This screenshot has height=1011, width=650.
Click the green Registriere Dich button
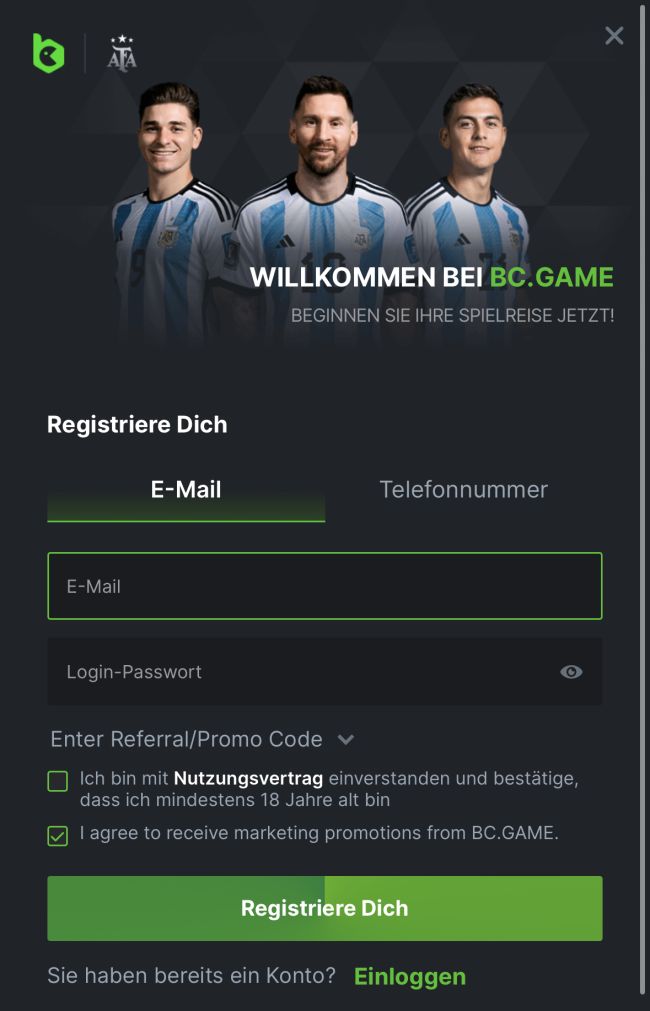pos(324,908)
